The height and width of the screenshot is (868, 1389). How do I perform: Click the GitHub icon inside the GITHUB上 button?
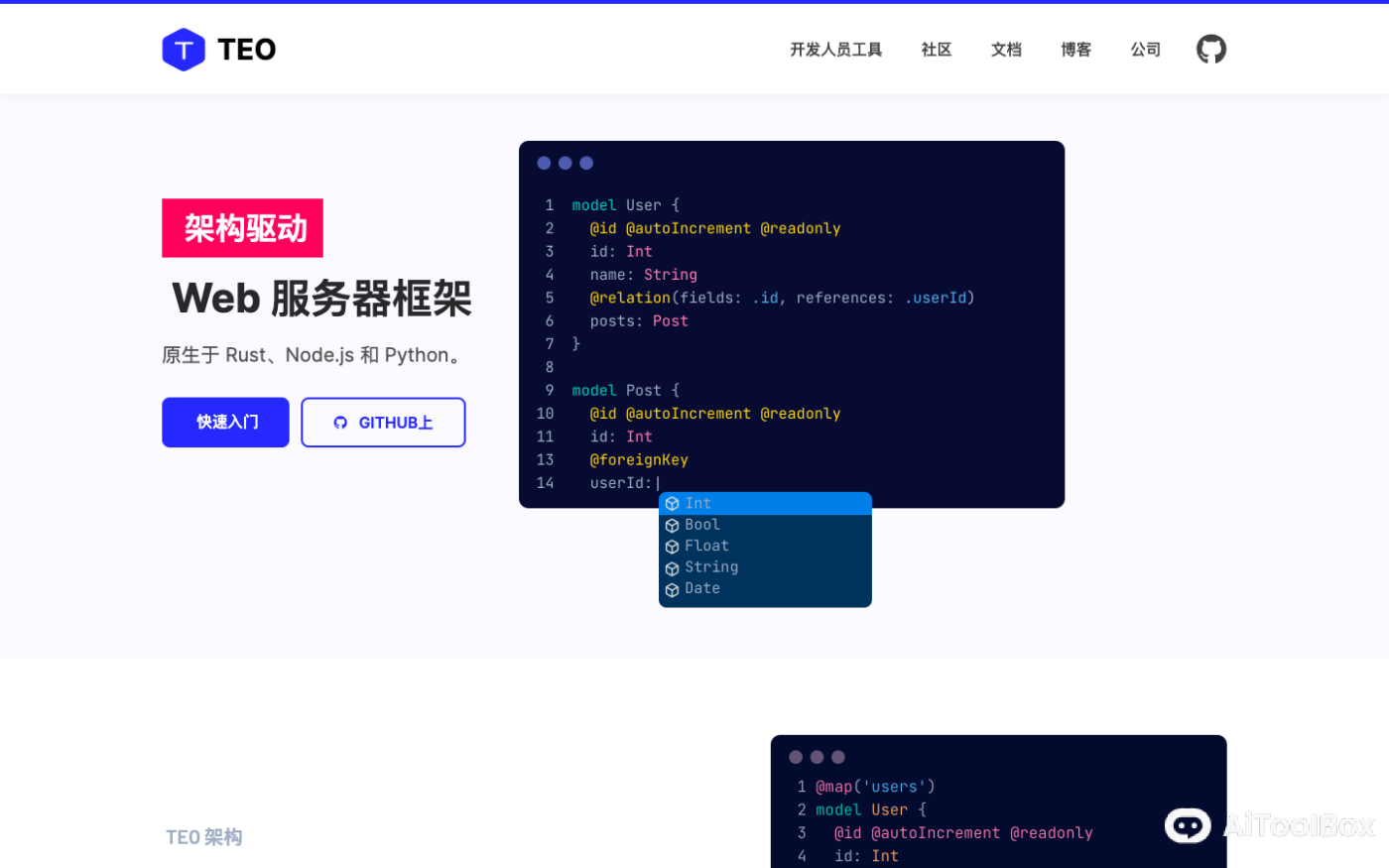tap(340, 422)
